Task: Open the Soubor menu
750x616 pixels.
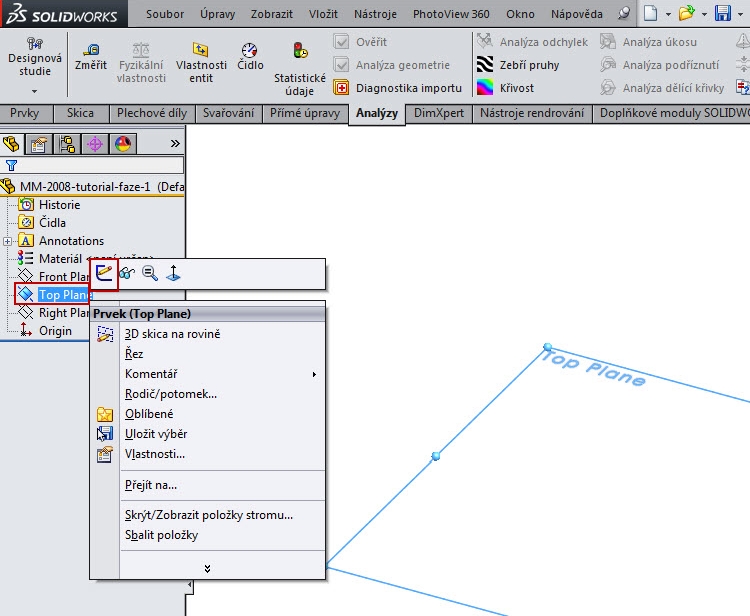Action: pos(165,14)
